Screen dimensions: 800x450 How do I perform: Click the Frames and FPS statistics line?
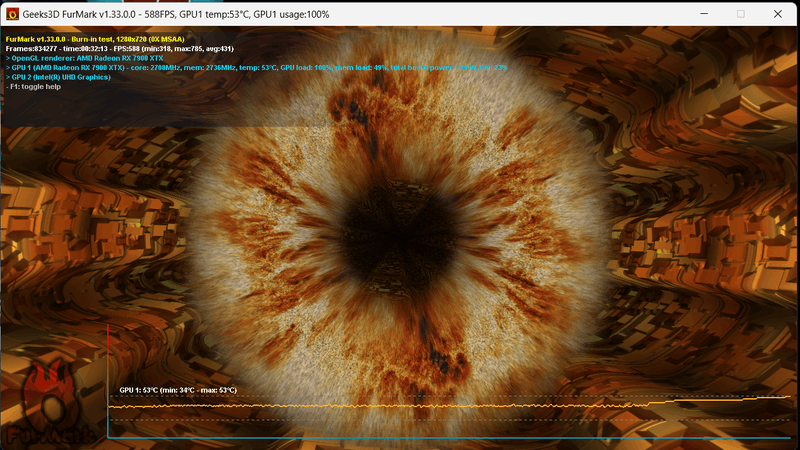point(119,48)
